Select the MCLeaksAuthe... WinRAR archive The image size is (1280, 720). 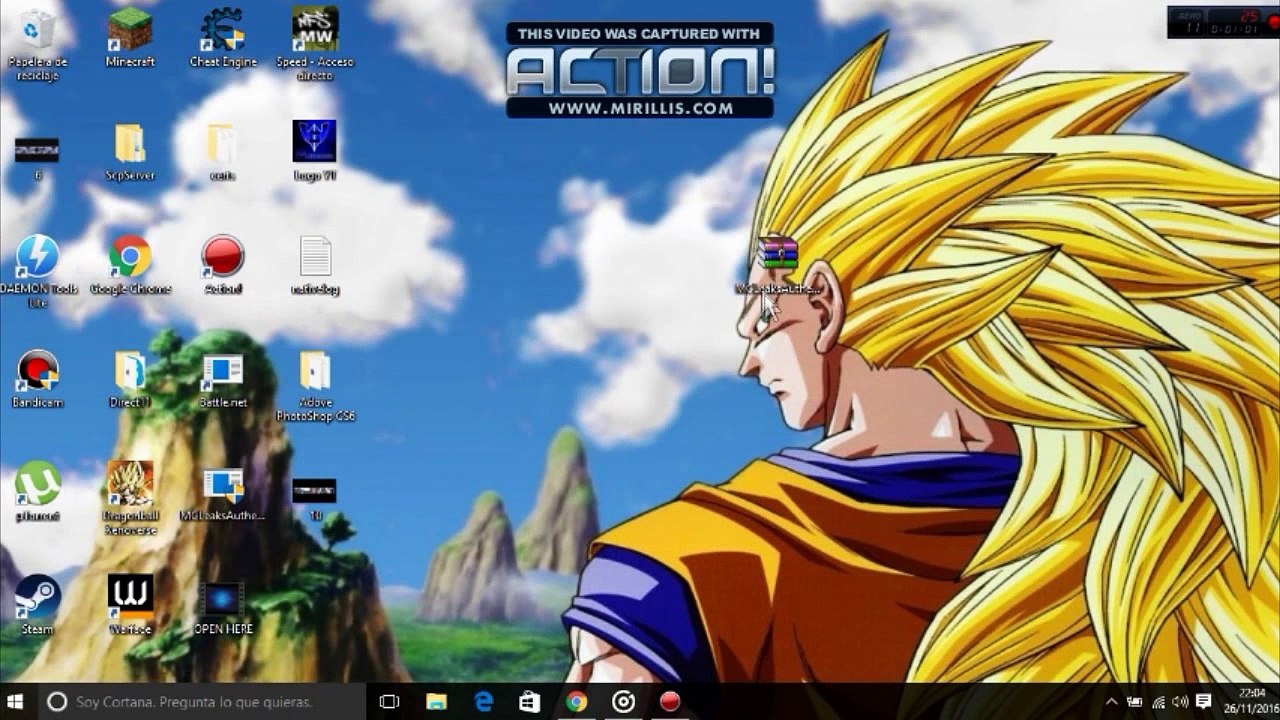point(777,266)
